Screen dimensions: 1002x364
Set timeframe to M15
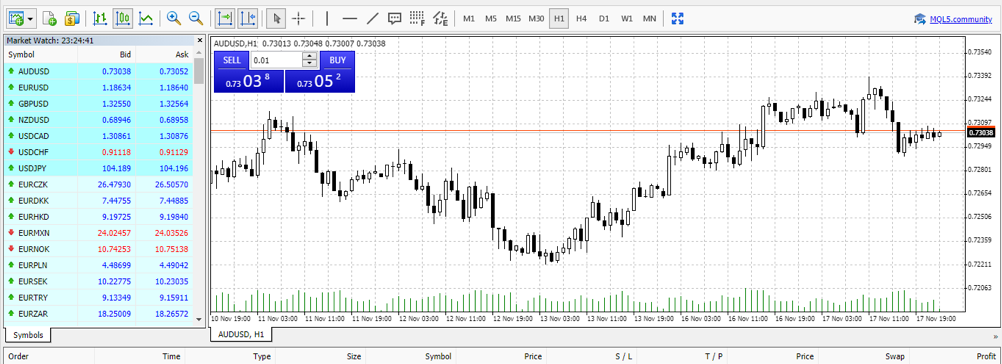point(513,19)
